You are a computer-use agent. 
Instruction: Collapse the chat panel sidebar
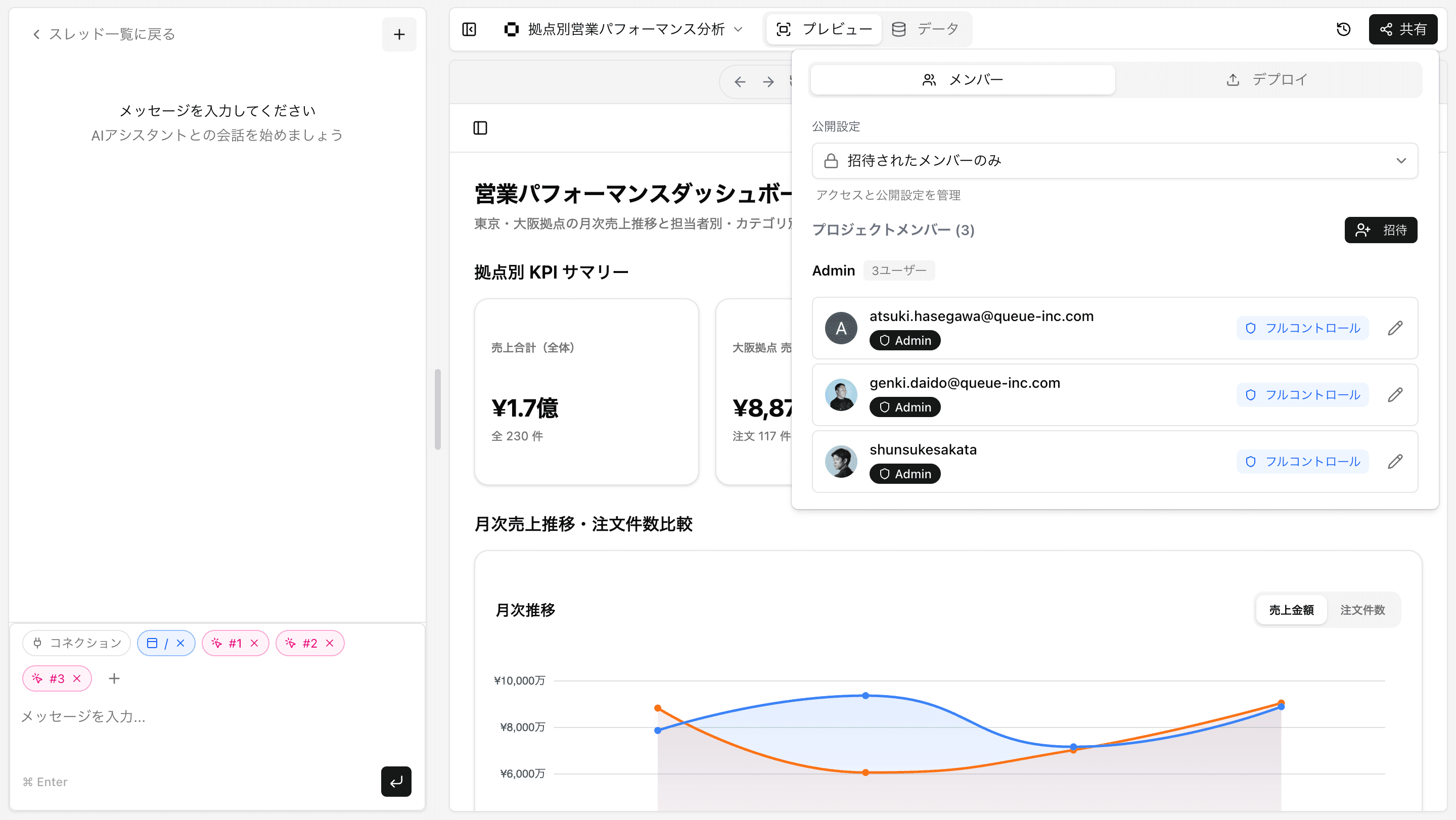(x=469, y=29)
